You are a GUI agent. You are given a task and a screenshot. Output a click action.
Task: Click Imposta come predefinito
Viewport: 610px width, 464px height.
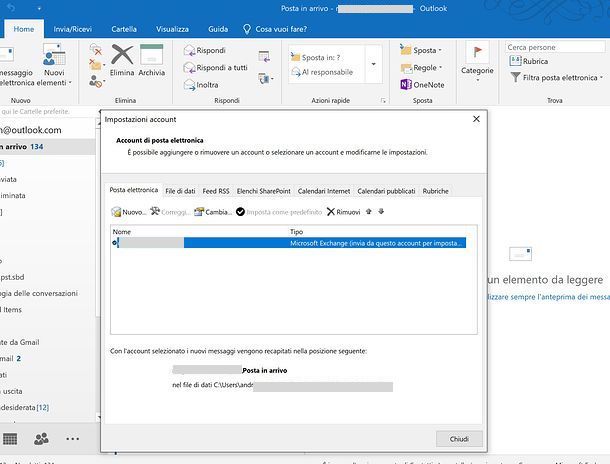(279, 212)
